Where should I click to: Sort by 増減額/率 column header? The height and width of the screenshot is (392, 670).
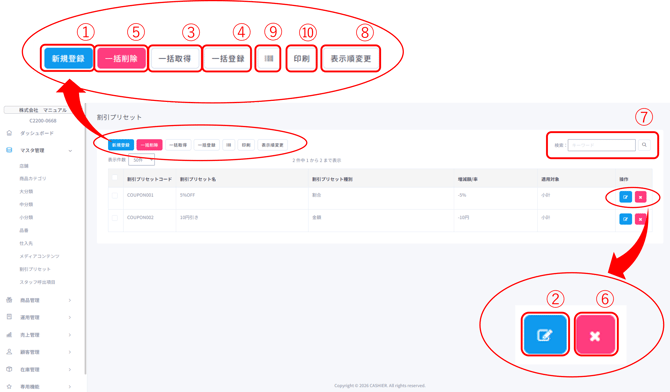tap(468, 180)
